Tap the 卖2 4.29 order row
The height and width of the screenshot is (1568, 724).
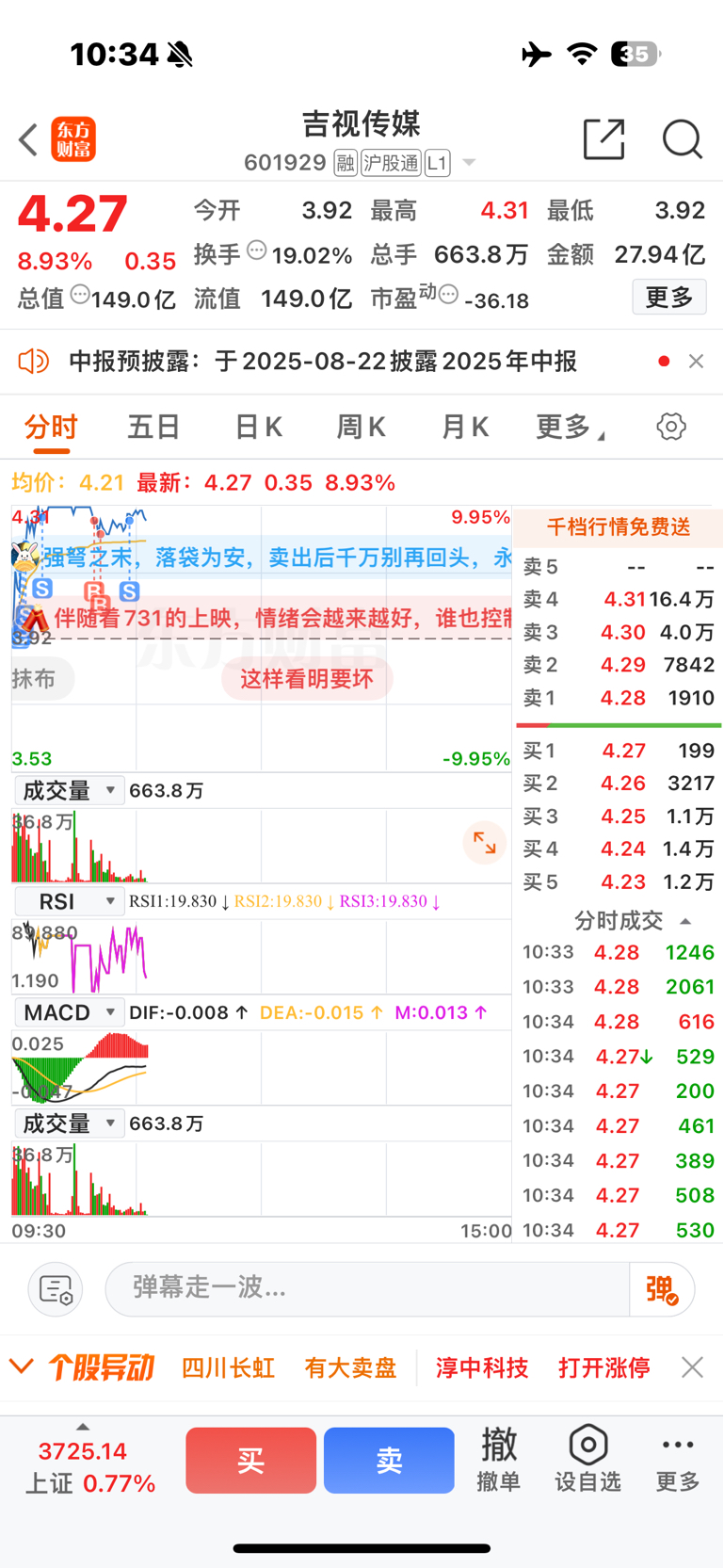coord(619,665)
